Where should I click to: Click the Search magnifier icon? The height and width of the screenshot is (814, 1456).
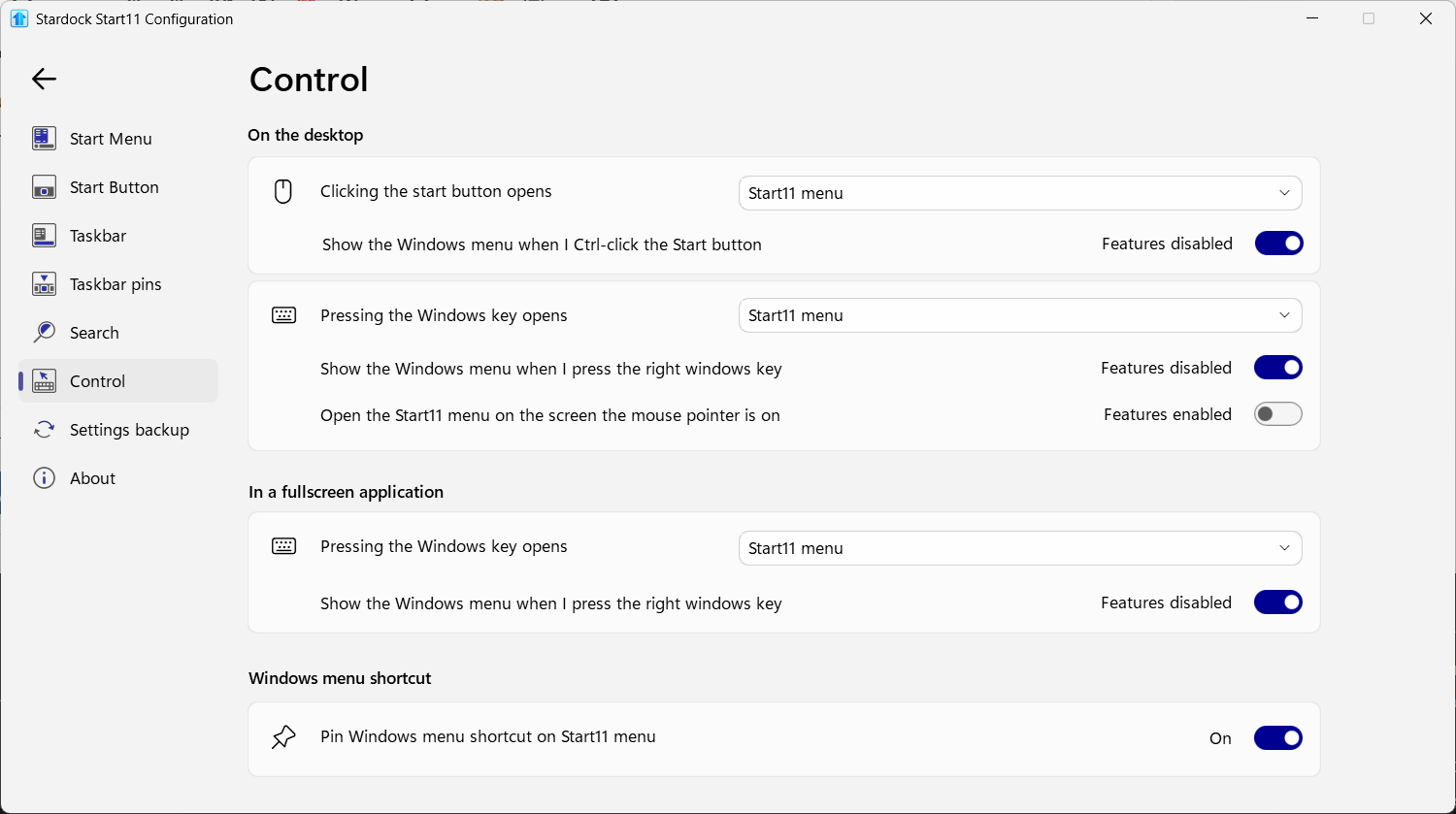[x=44, y=333]
